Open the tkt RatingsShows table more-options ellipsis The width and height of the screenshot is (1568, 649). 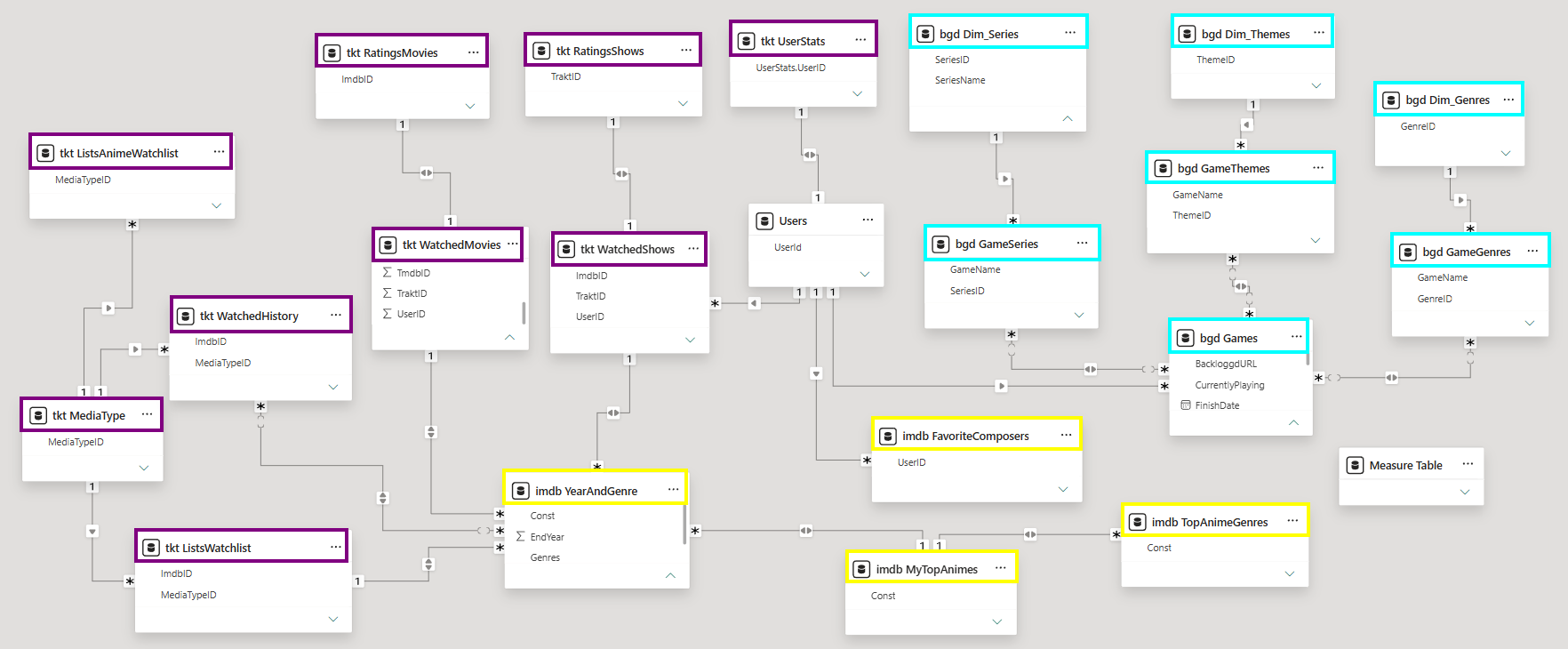click(x=686, y=51)
